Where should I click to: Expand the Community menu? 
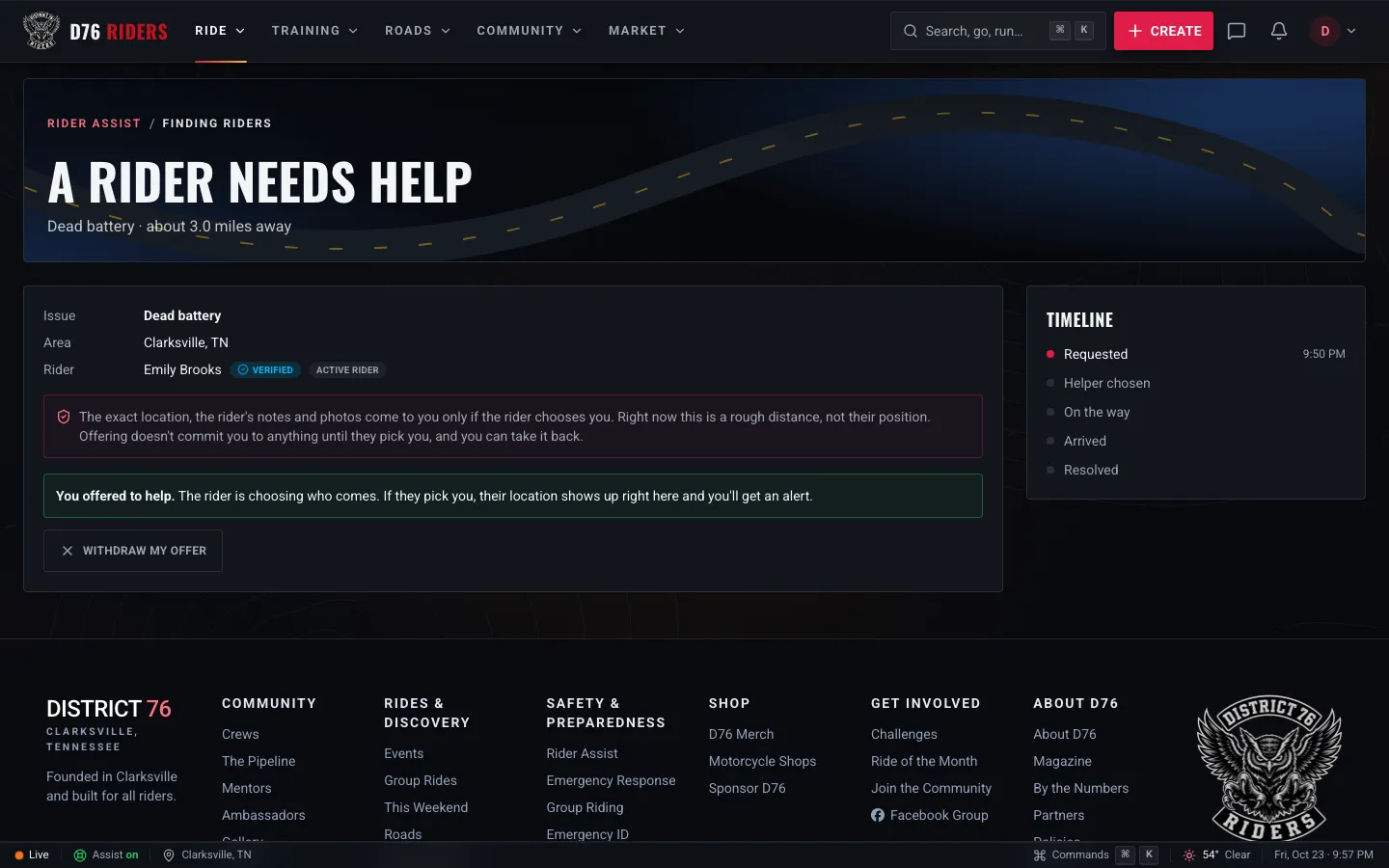click(530, 31)
